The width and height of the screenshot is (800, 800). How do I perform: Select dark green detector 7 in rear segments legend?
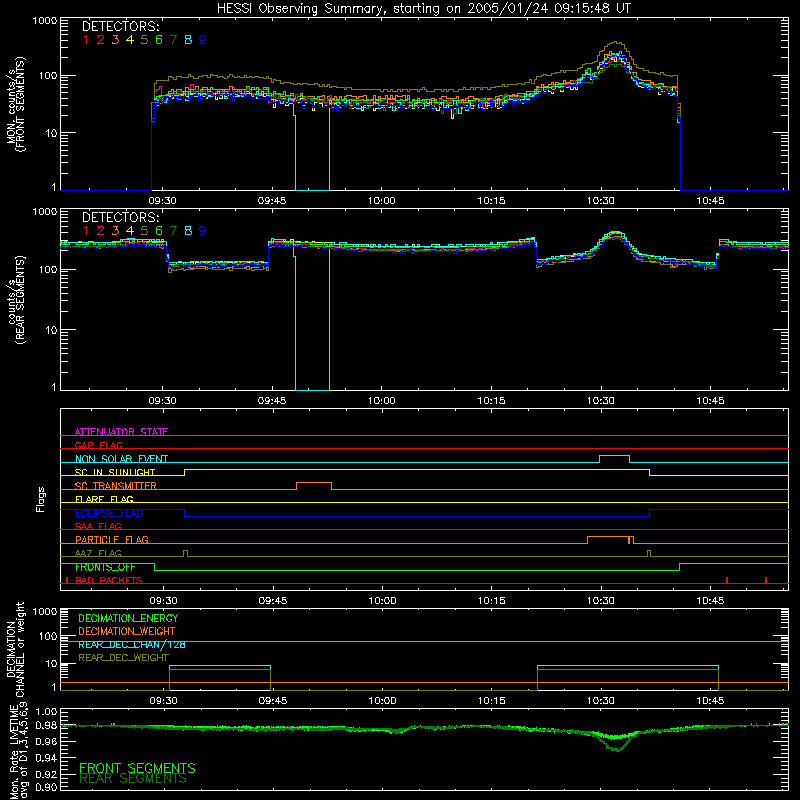tap(173, 231)
